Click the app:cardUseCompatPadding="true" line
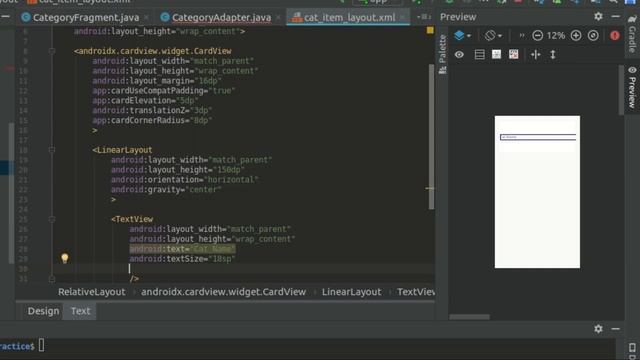This screenshot has height=360, width=640. pos(164,91)
